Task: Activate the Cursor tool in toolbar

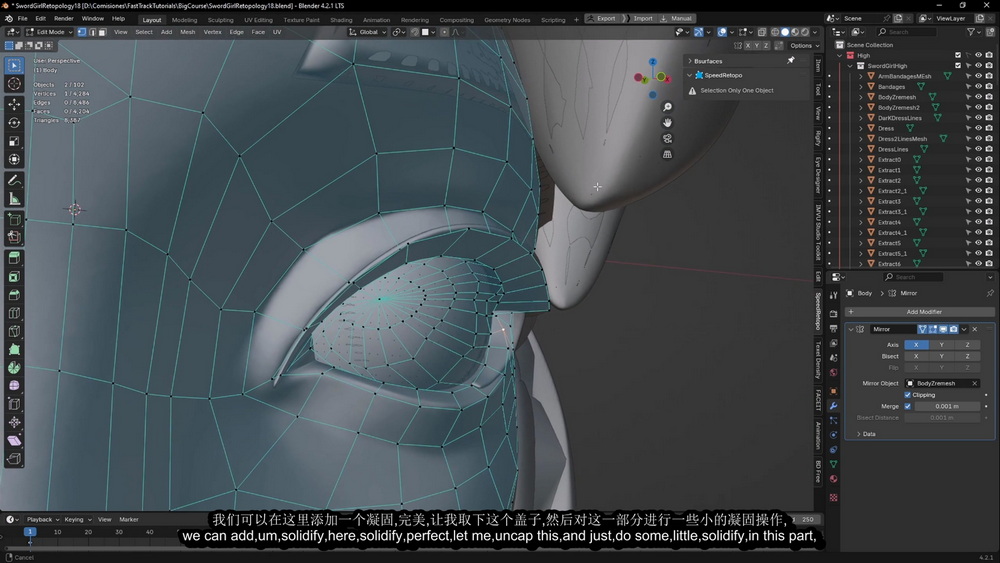Action: click(14, 84)
